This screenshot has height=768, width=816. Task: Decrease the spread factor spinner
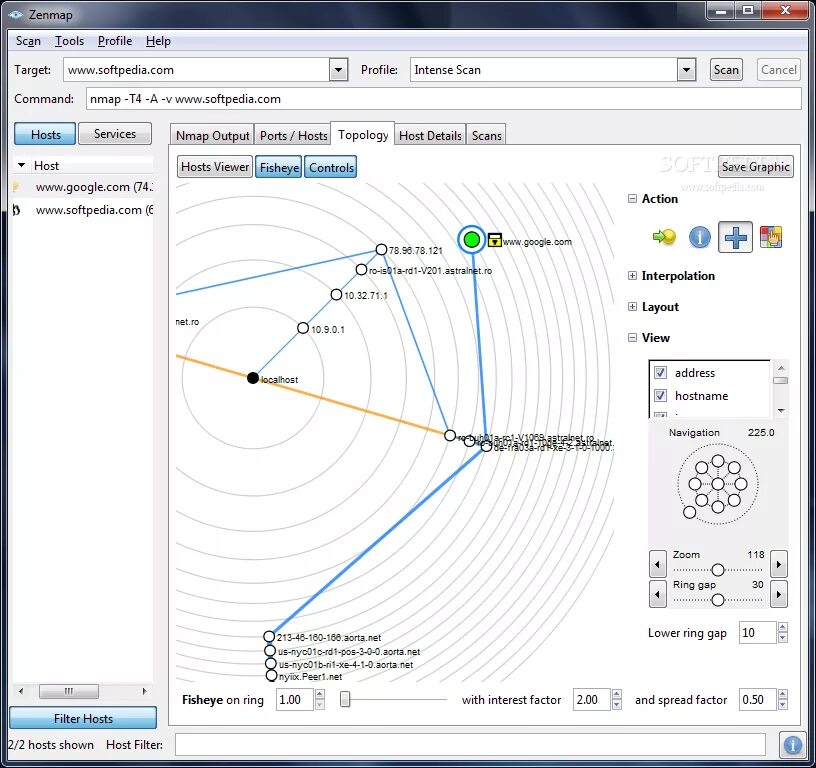point(783,705)
